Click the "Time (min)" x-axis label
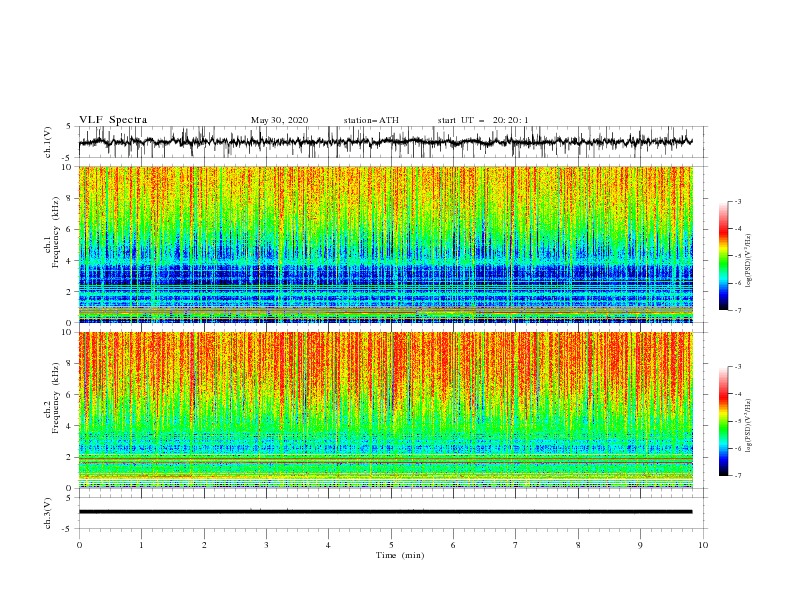The image size is (792, 612). pyautogui.click(x=400, y=555)
